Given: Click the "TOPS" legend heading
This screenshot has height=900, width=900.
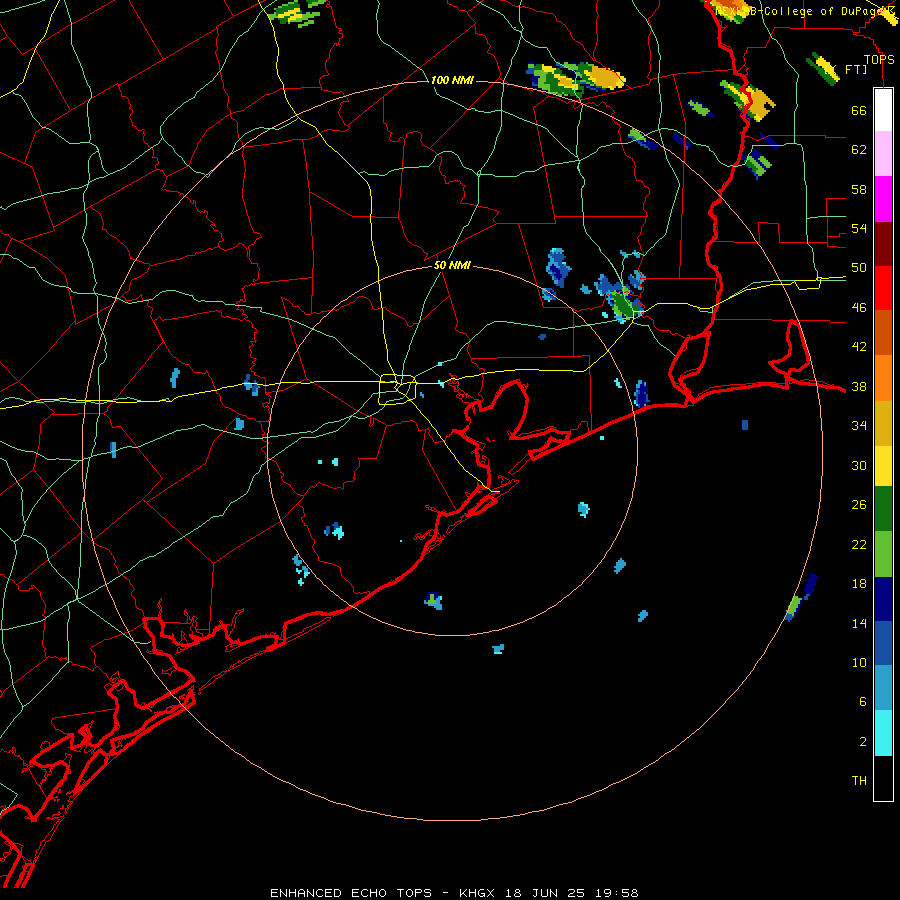Looking at the screenshot, I should (879, 59).
